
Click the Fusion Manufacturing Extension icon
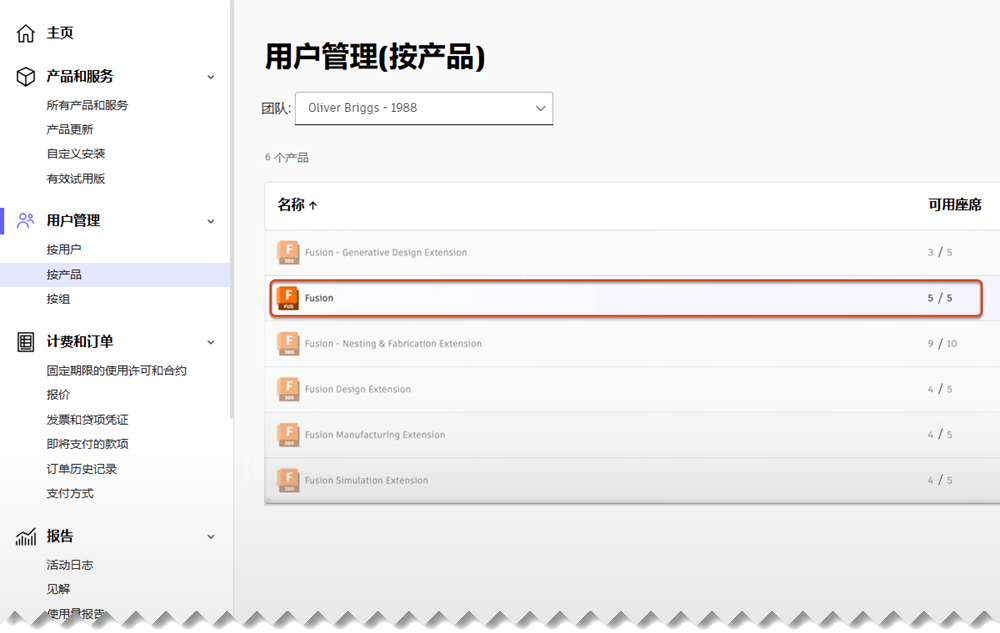coord(288,435)
